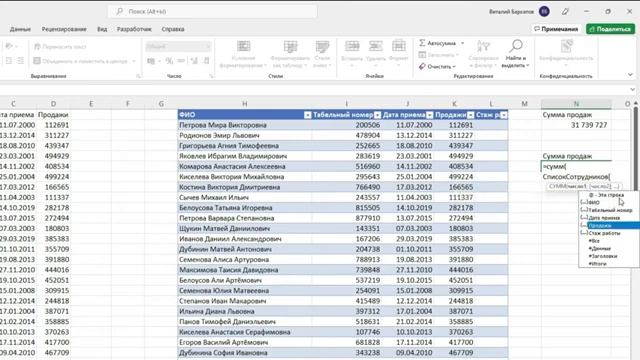Open Cell Styles (Стили ячеек)
This screenshot has height=360, width=640.
[322, 54]
